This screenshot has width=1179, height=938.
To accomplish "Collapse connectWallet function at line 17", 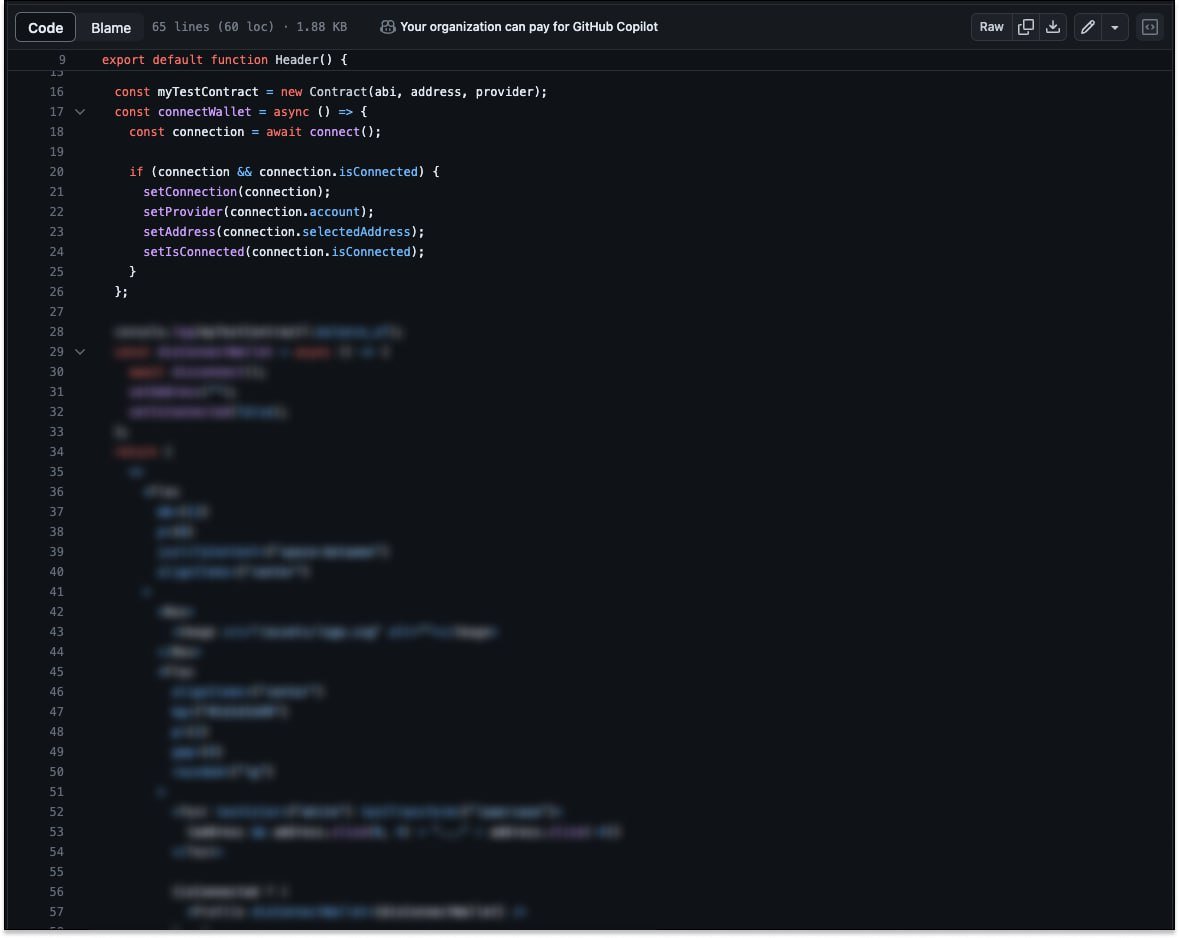I will pyautogui.click(x=80, y=111).
